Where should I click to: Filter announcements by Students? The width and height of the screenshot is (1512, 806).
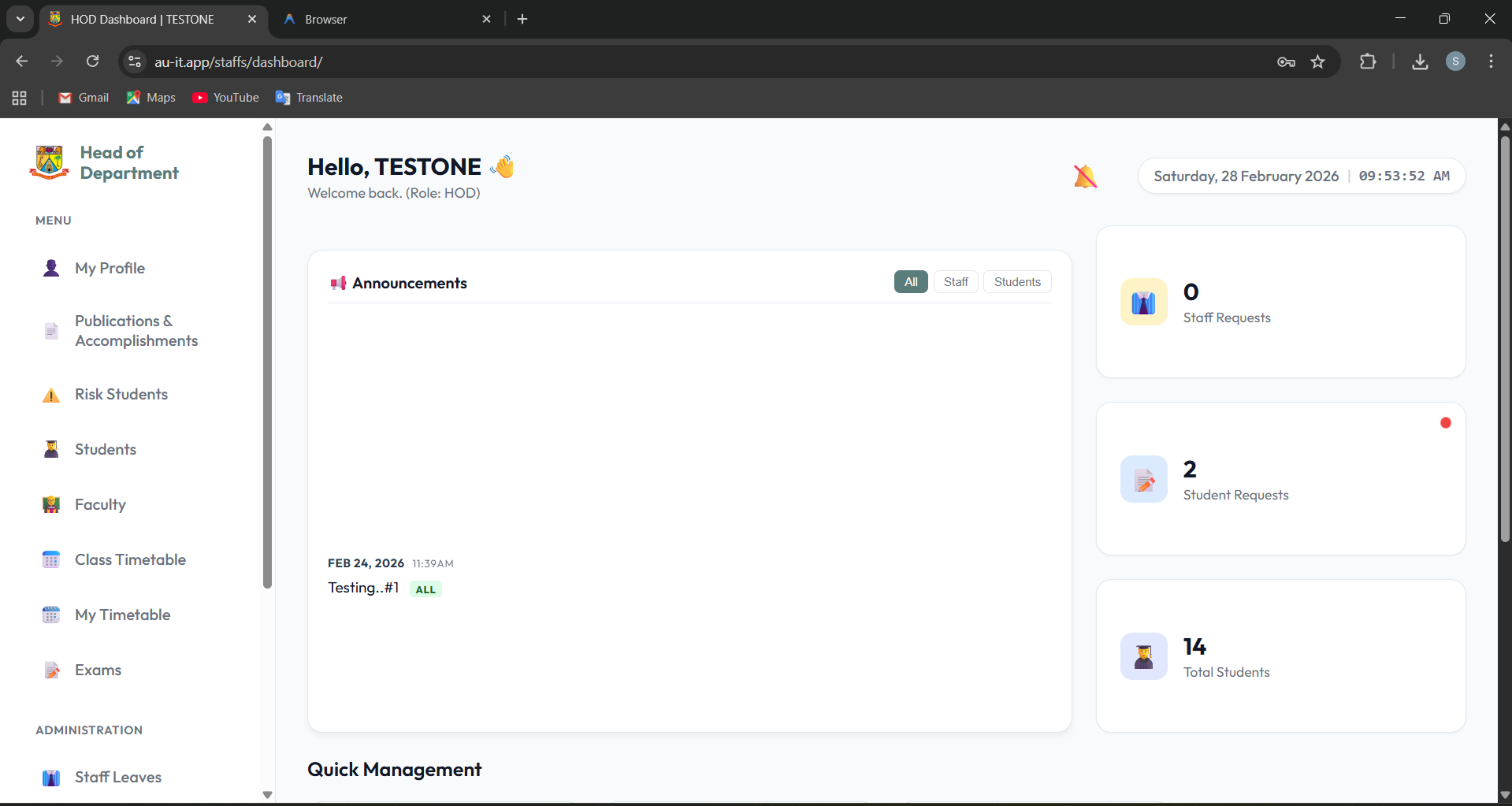(x=1016, y=282)
